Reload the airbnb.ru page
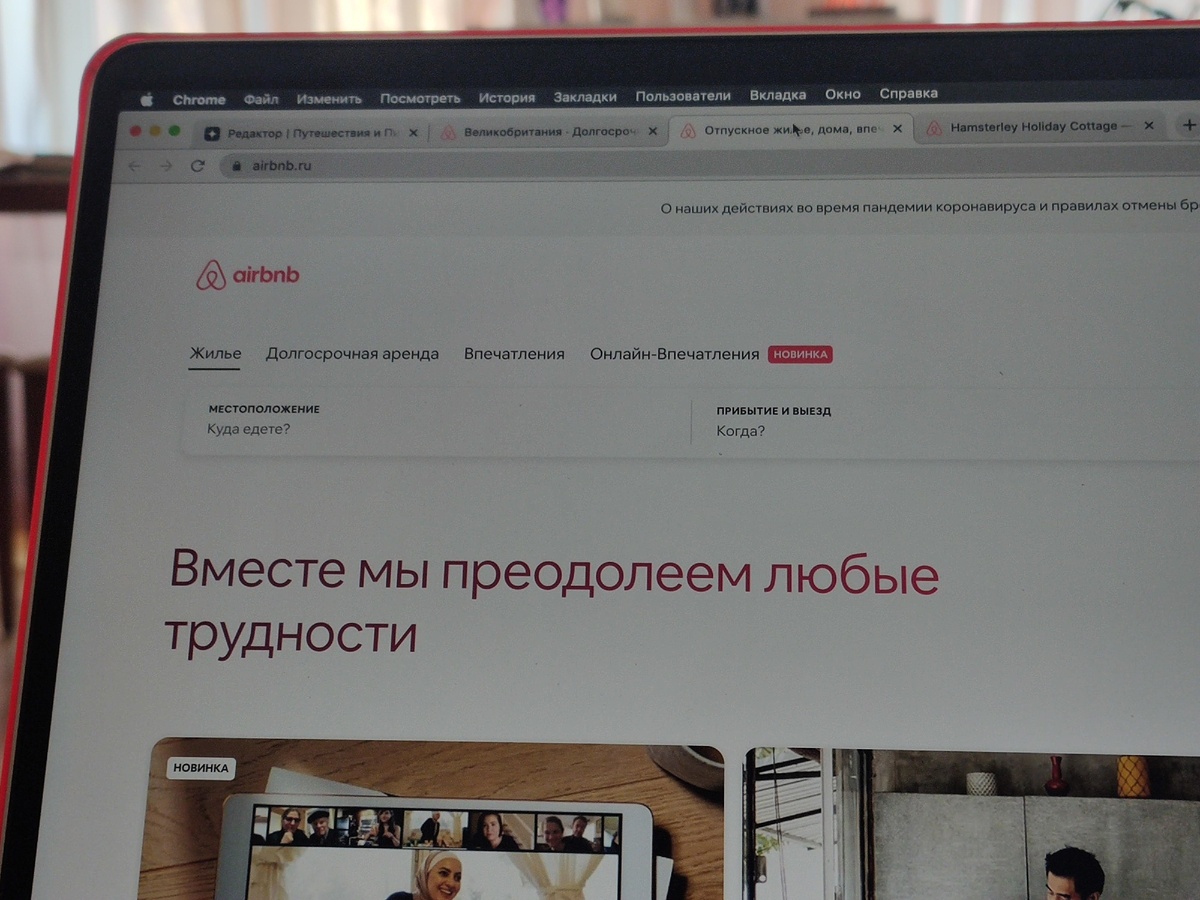The width and height of the screenshot is (1200, 900). pyautogui.click(x=198, y=166)
